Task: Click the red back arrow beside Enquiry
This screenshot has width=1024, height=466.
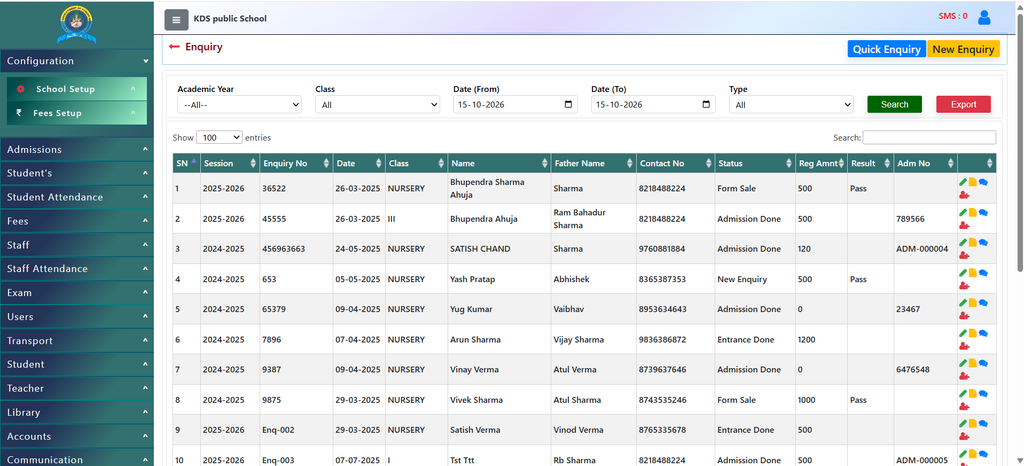Action: (x=174, y=47)
